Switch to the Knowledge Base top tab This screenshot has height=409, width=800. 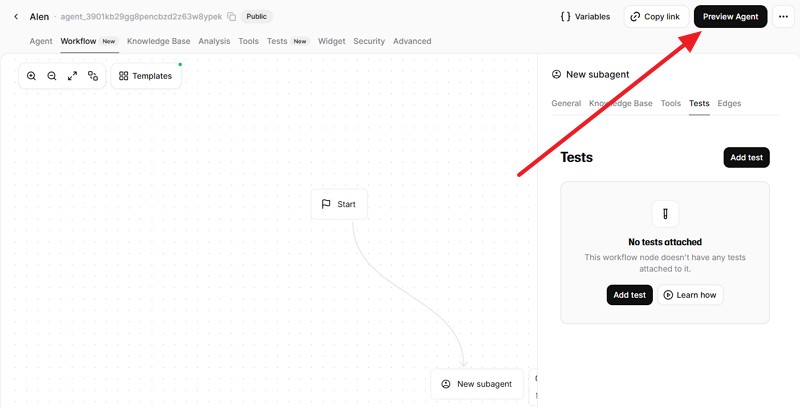(x=159, y=41)
